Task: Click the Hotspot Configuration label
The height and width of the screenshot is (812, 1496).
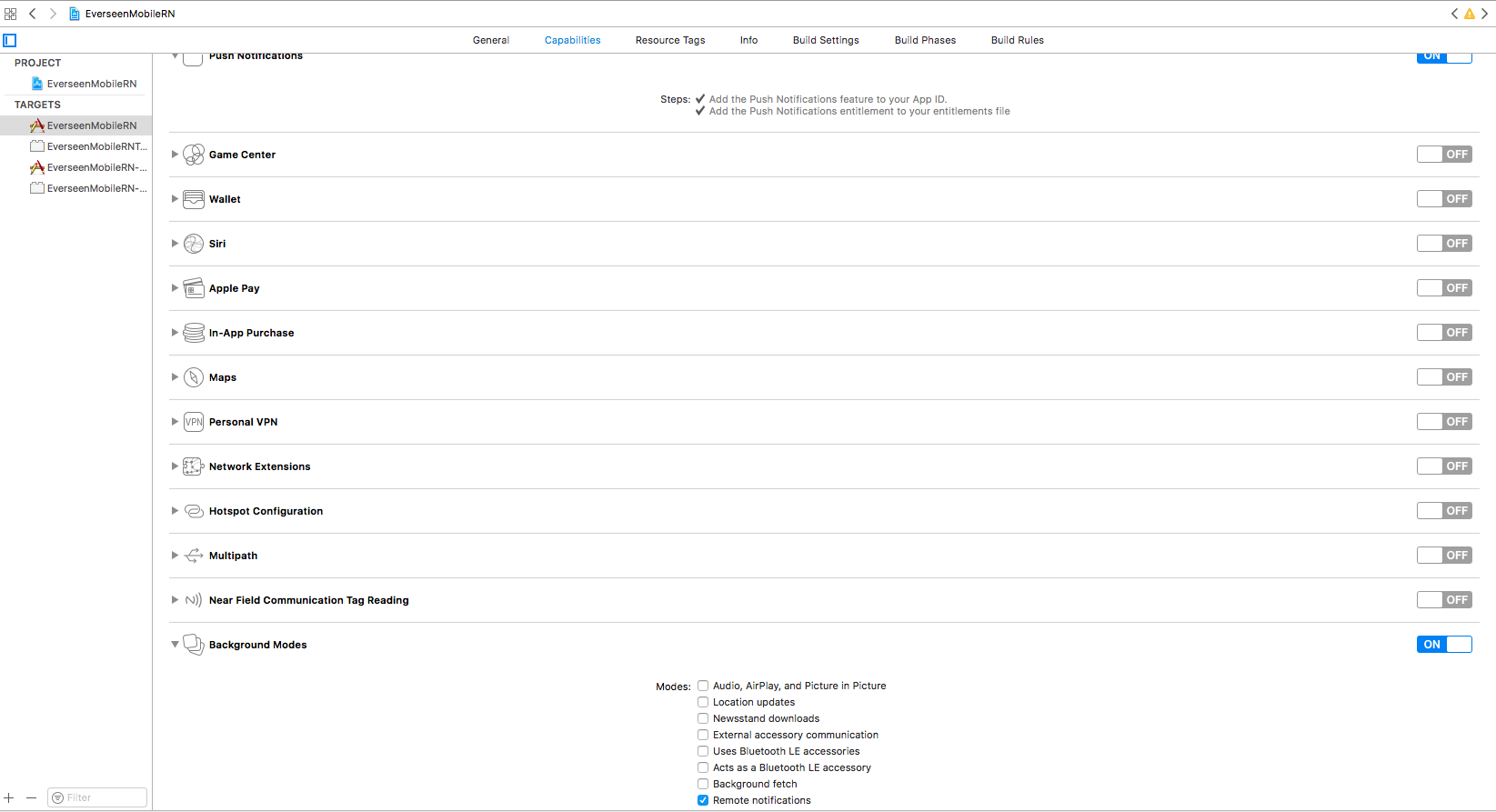Action: (x=266, y=511)
